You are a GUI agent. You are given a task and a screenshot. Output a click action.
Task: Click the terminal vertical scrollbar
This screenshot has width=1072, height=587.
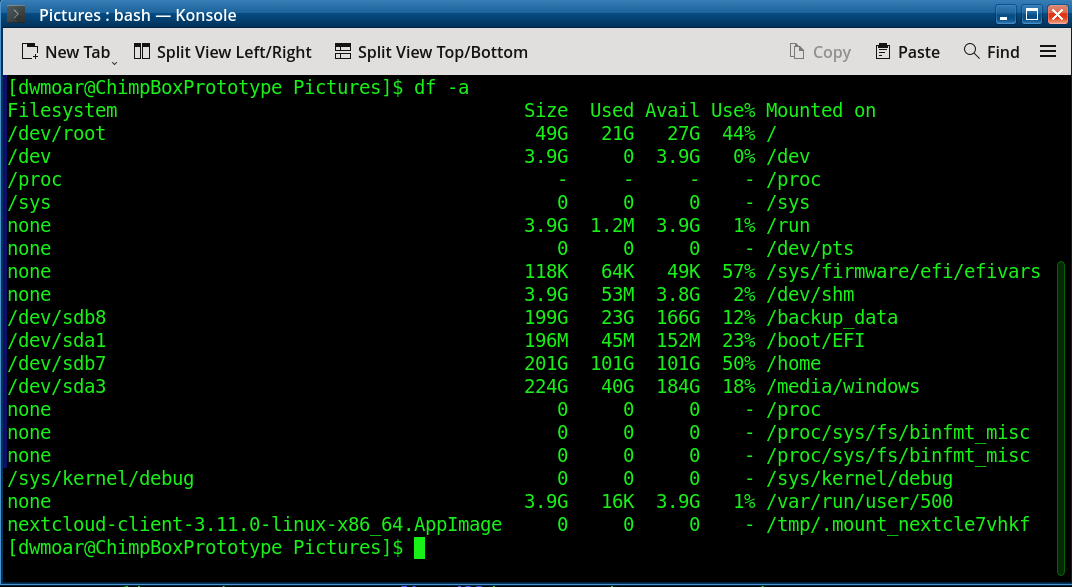tap(1061, 400)
